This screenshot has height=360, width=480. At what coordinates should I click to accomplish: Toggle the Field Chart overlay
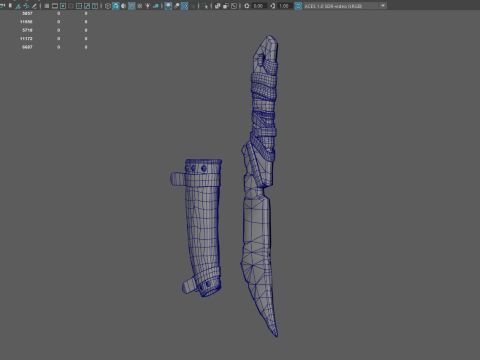click(79, 6)
